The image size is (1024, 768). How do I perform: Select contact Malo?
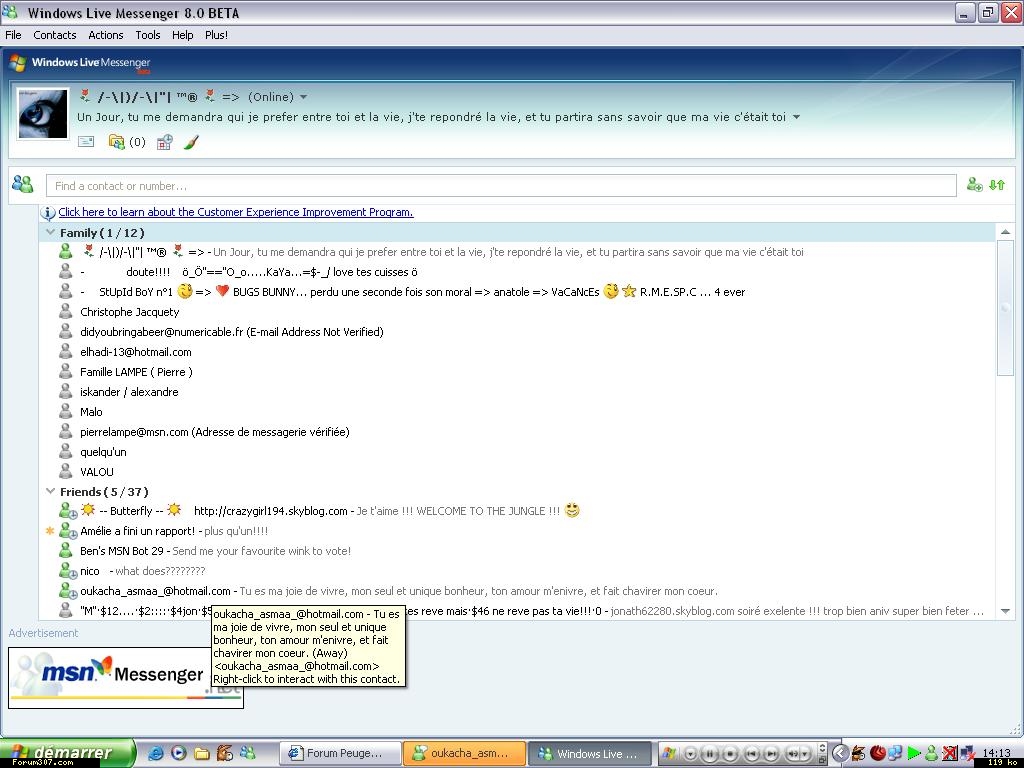click(91, 412)
